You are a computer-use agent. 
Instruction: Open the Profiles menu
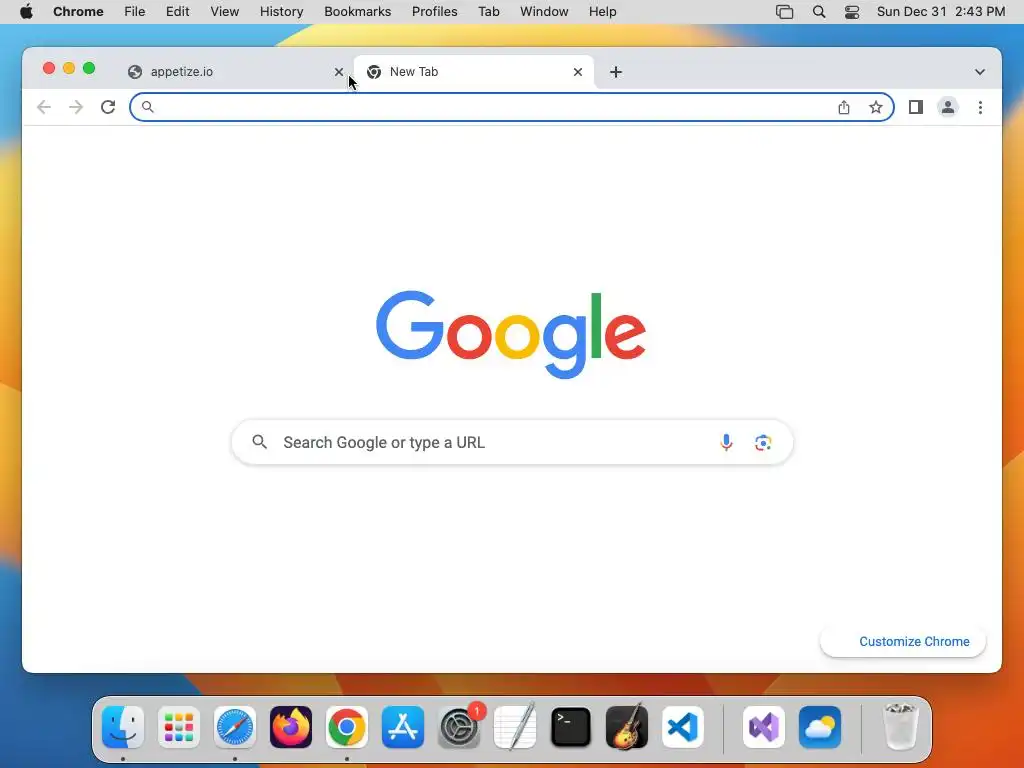tap(434, 12)
